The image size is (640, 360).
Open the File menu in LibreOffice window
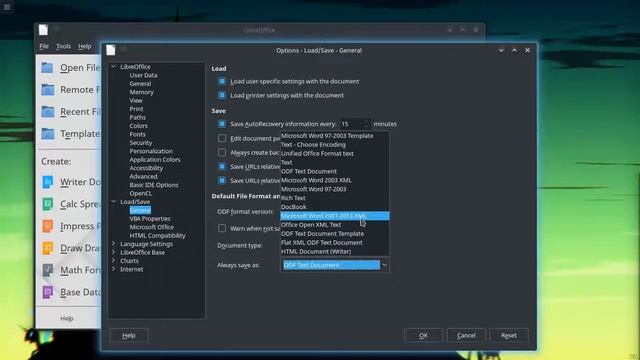coord(44,46)
